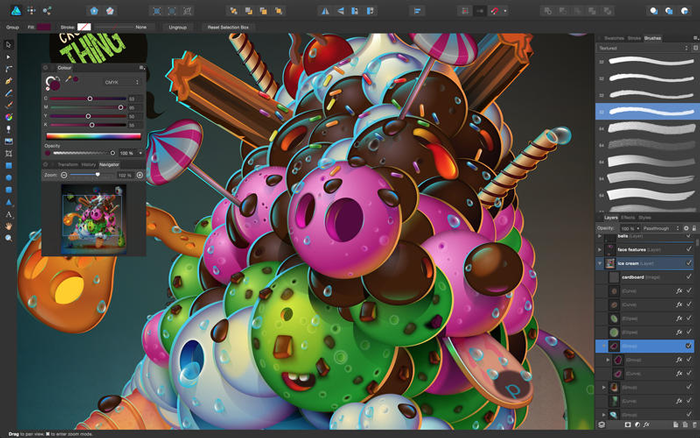The height and width of the screenshot is (438, 700).
Task: Select the Ellipse shape tool
Action: pyautogui.click(x=8, y=178)
